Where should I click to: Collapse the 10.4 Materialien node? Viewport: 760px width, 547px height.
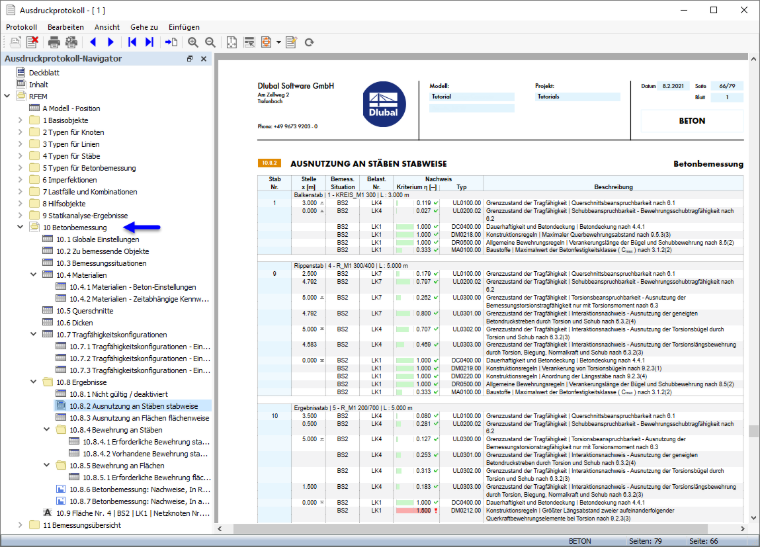click(33, 275)
